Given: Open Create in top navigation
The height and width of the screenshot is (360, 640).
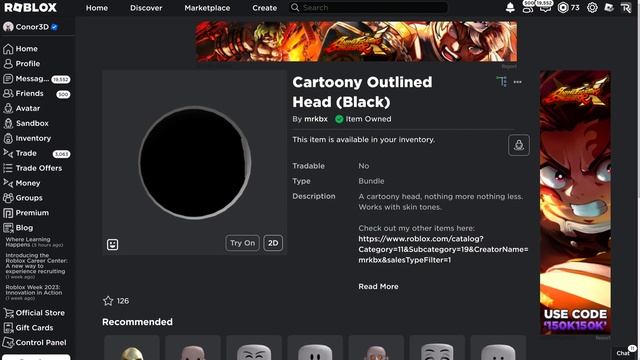Looking at the screenshot, I should tap(264, 8).
